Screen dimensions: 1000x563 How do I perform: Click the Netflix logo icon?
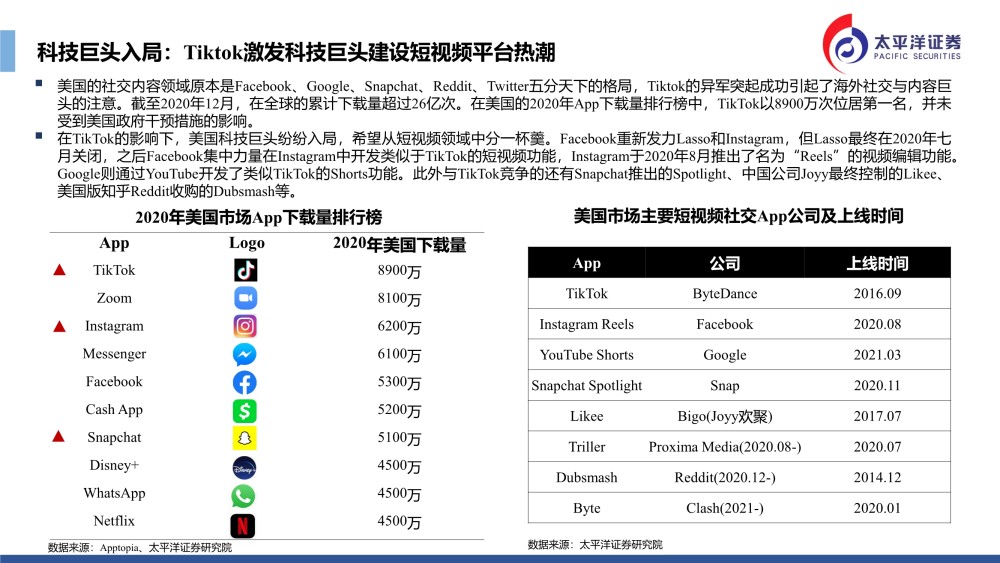coord(242,525)
